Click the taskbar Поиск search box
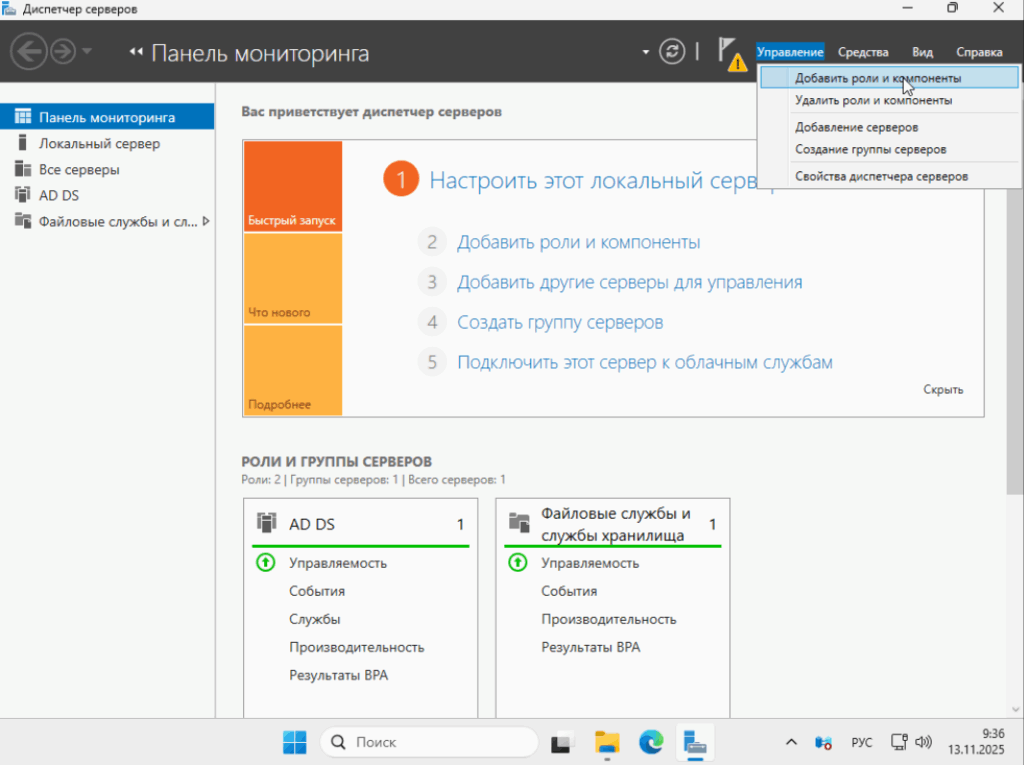This screenshot has height=765, width=1024. coord(428,742)
